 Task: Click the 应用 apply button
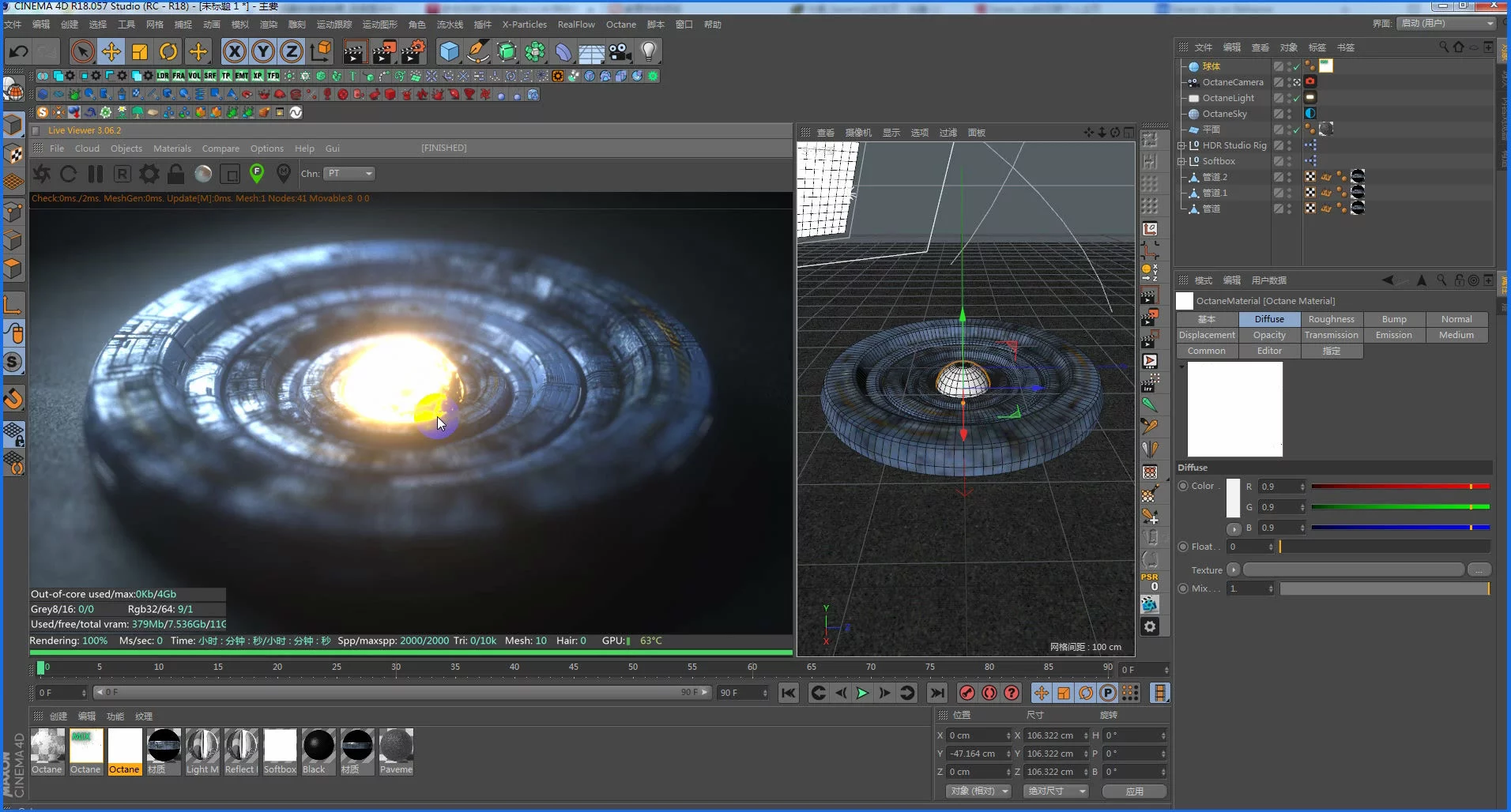click(x=1134, y=791)
